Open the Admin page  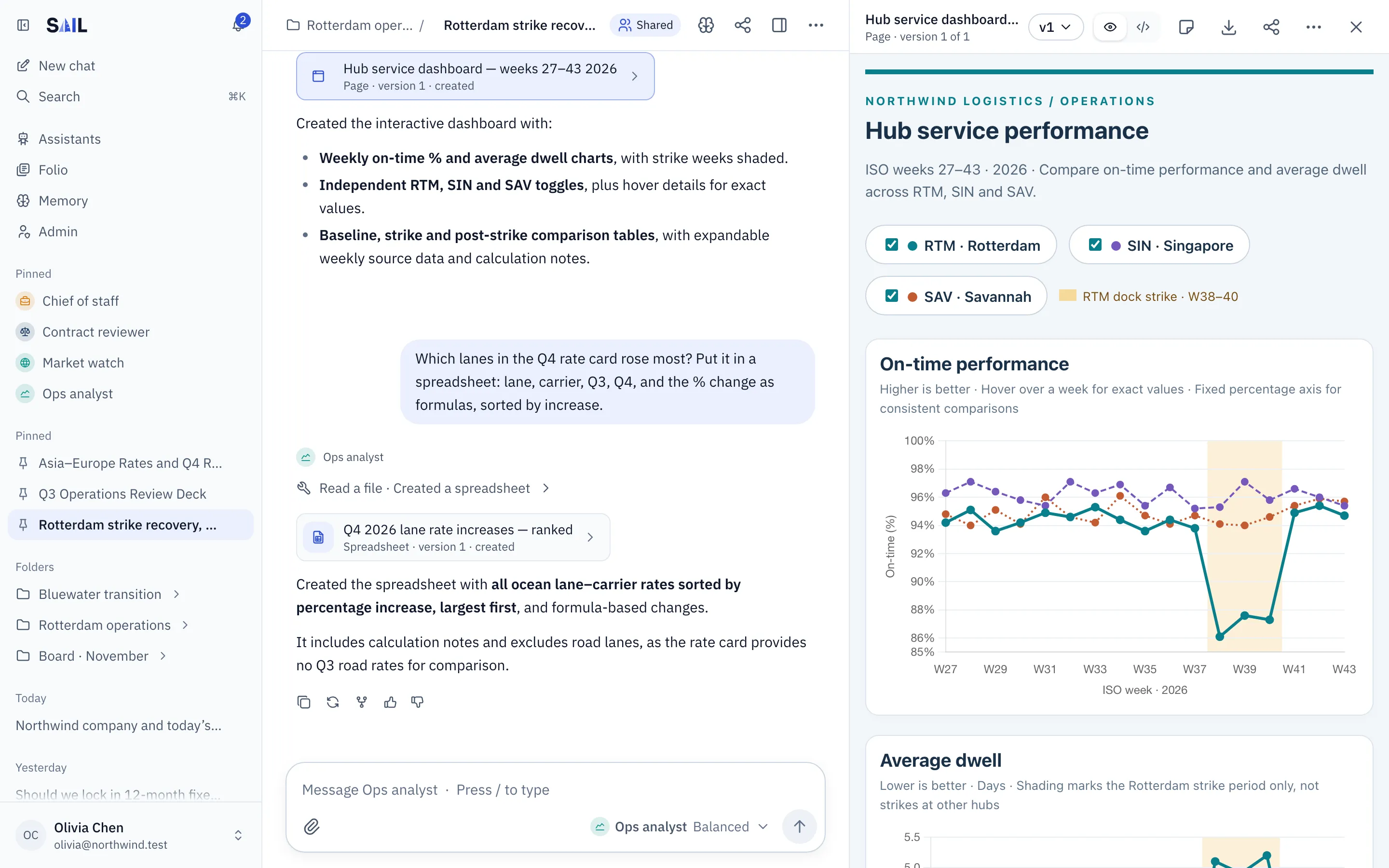(131, 231)
